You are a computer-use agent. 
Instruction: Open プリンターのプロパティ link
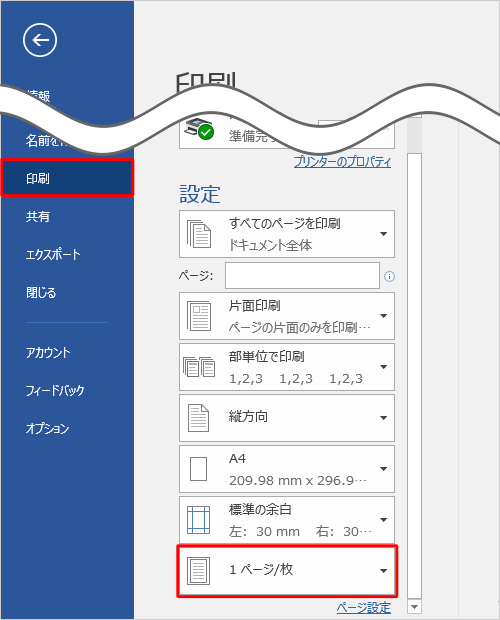pos(342,161)
